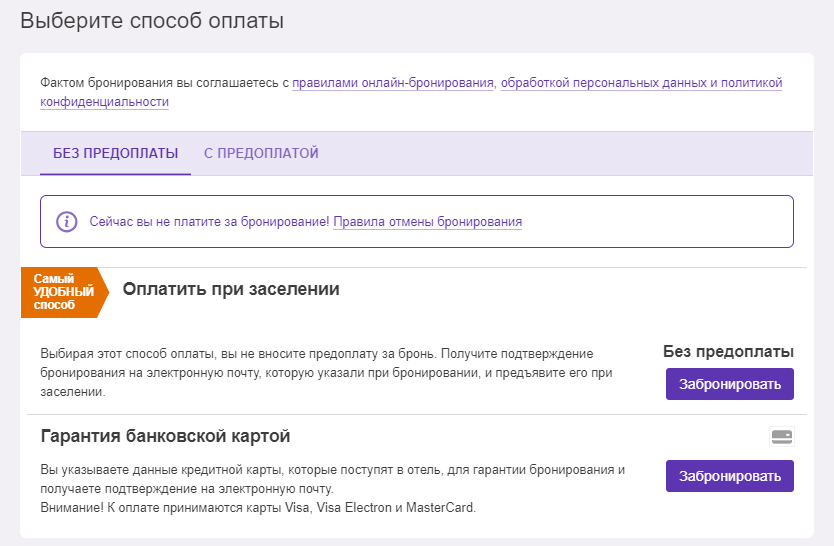Open Правила отмены бронирования link
The height and width of the screenshot is (546, 834).
(428, 222)
